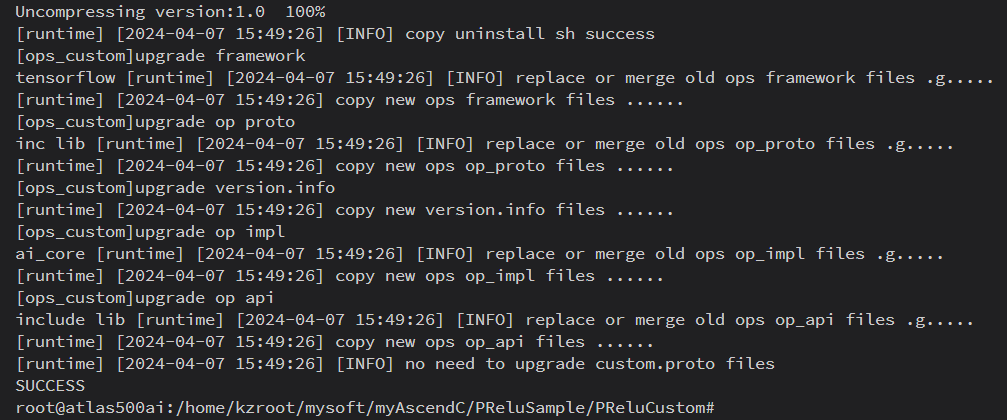Click the "[ops_custom]upgrade op api" line
Screen dimensions: 1007x420
pyautogui.click(x=146, y=298)
